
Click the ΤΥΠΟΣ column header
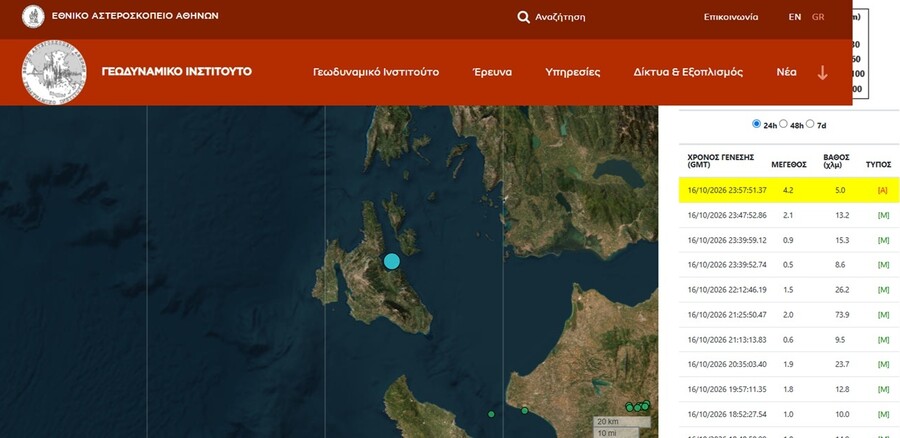878,165
